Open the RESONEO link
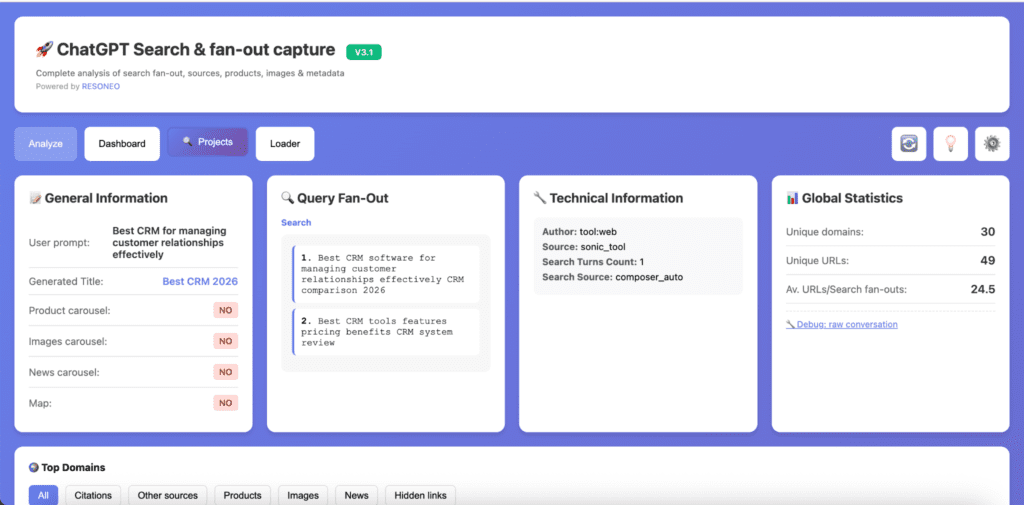Viewport: 1024px width, 505px height. (101, 86)
